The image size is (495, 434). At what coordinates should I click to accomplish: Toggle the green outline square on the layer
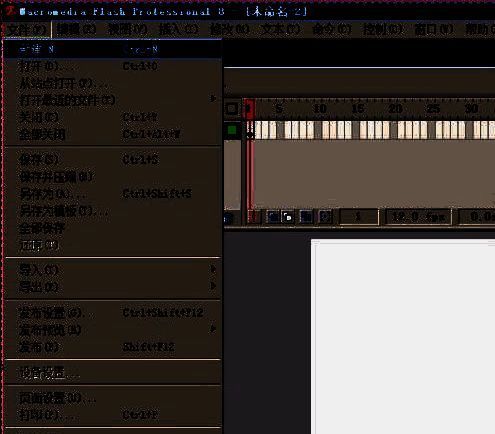point(232,130)
